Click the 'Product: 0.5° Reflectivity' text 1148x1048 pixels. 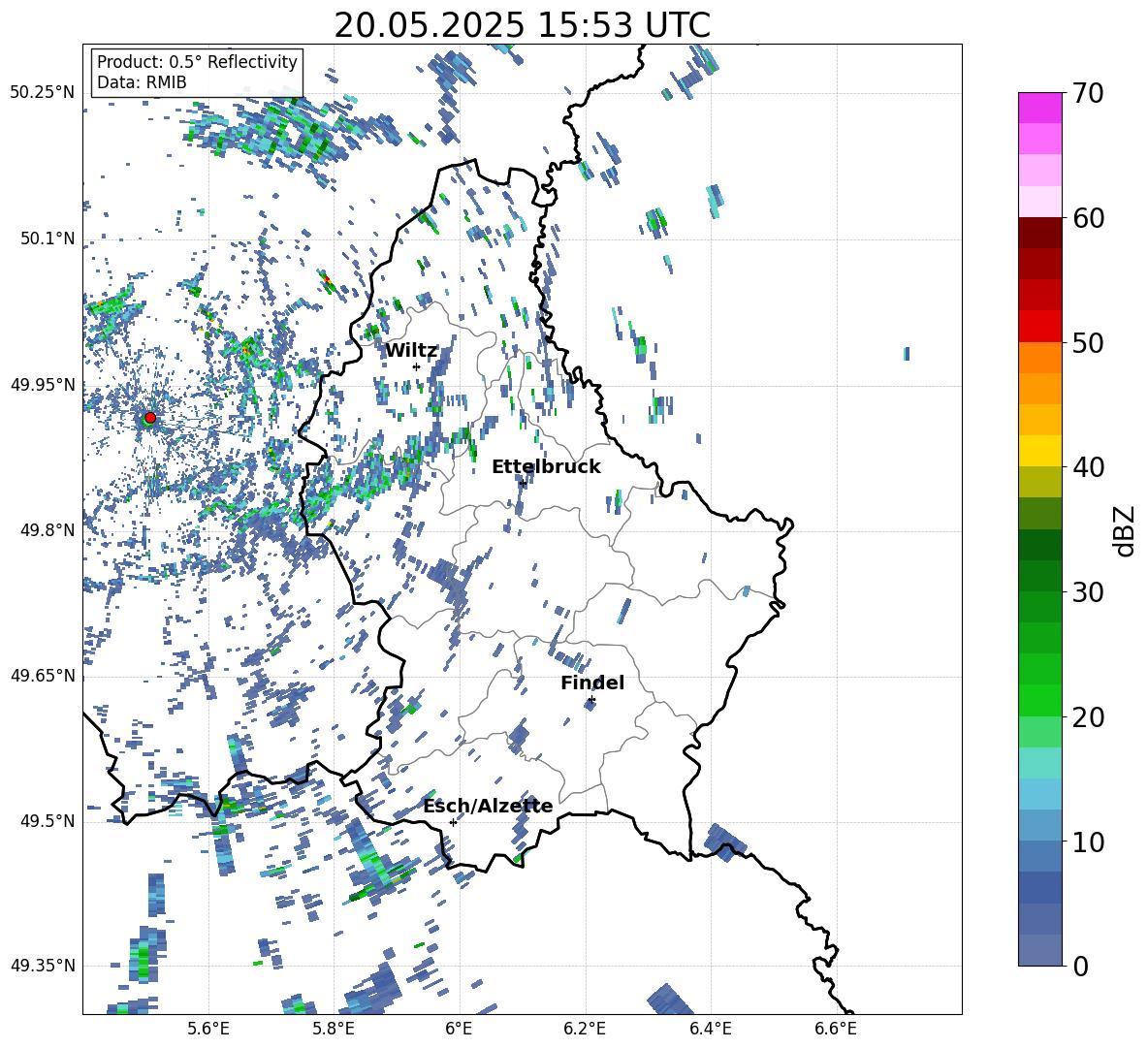pyautogui.click(x=197, y=61)
